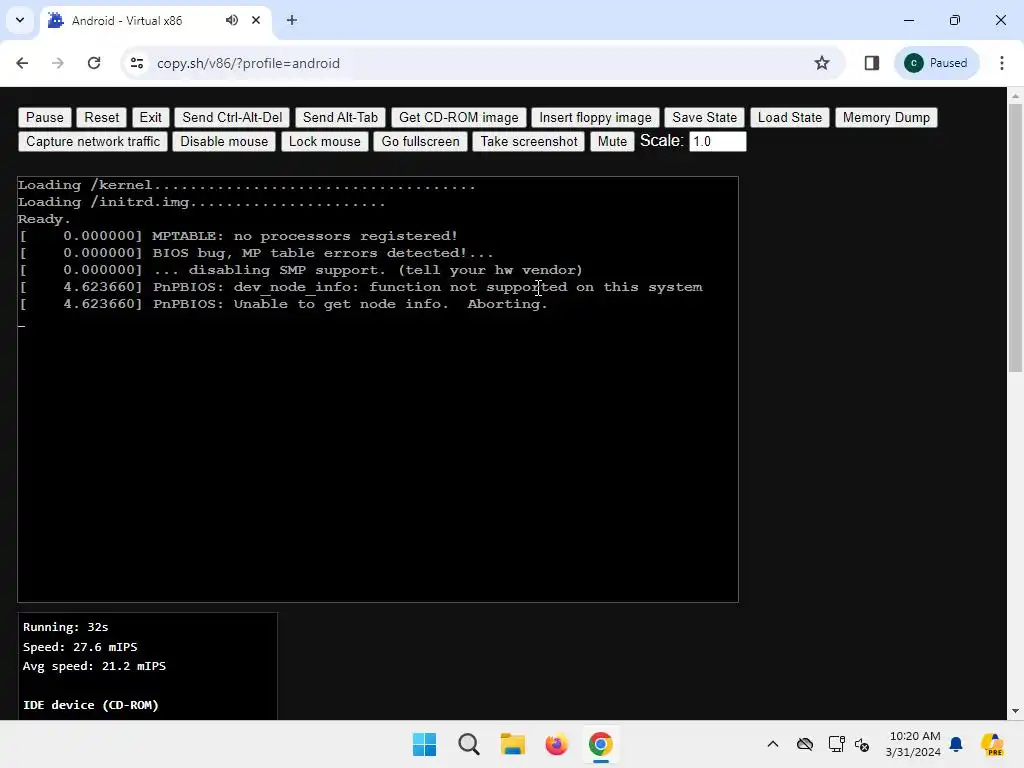Image resolution: width=1024 pixels, height=768 pixels.
Task: Click the 'Avg speed: 21.2 mIPS' line
Action: pyautogui.click(x=94, y=666)
